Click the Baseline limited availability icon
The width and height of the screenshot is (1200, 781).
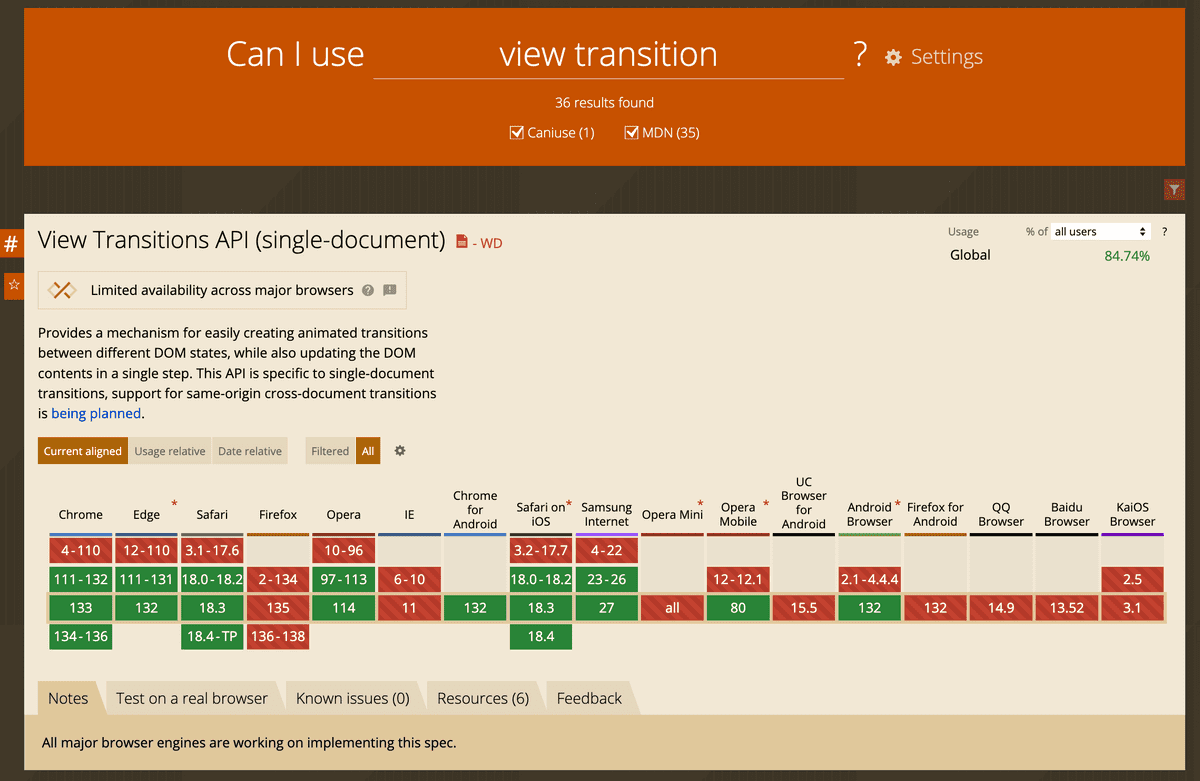coord(62,290)
